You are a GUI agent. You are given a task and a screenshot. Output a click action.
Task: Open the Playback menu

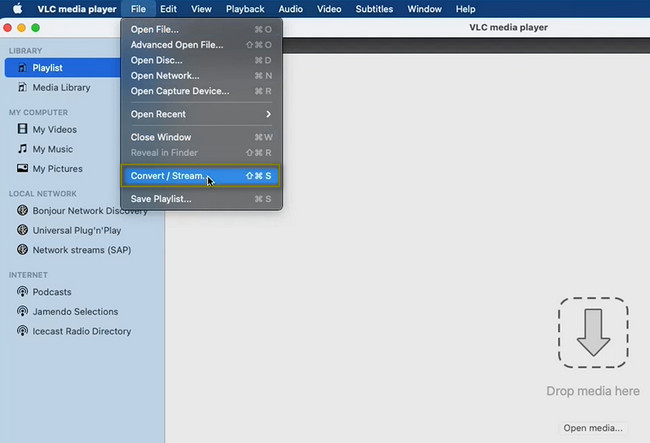click(245, 9)
